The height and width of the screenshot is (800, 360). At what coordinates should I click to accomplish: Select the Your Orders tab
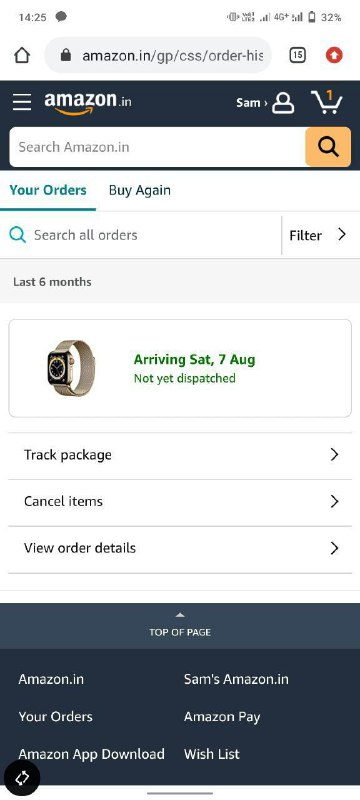point(48,190)
